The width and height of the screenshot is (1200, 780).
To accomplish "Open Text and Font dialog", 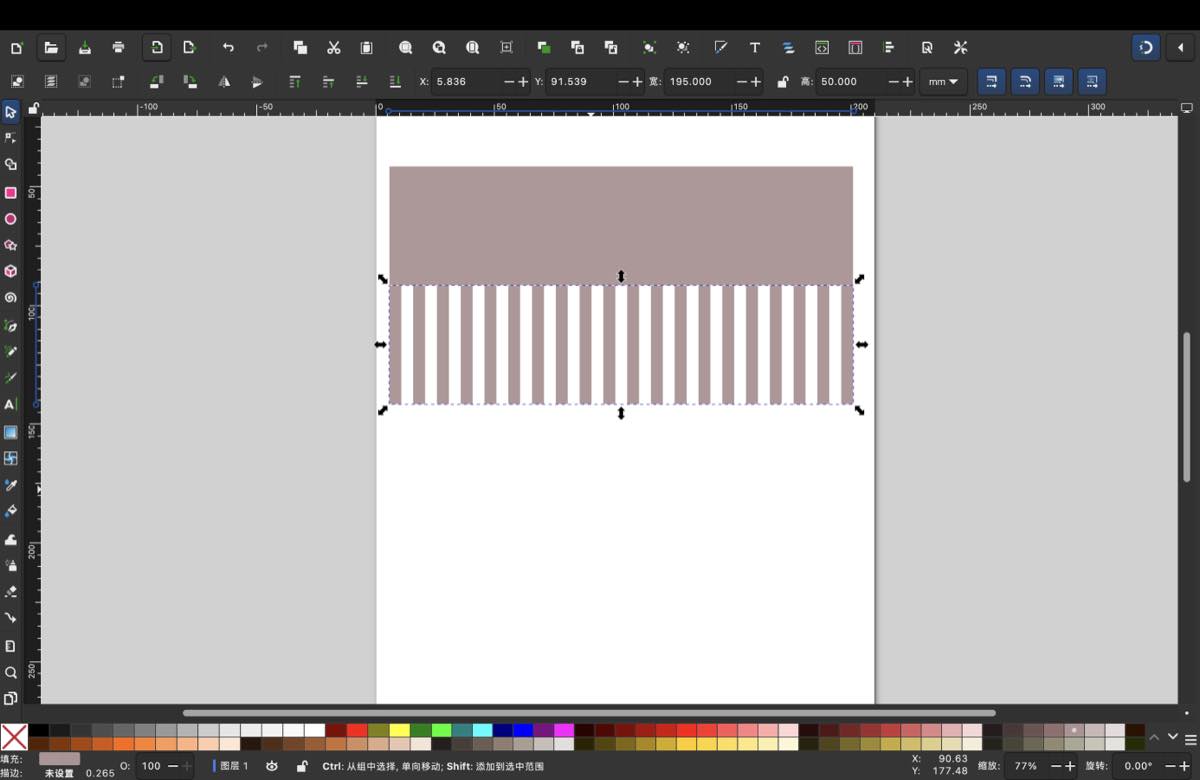I will [x=755, y=47].
